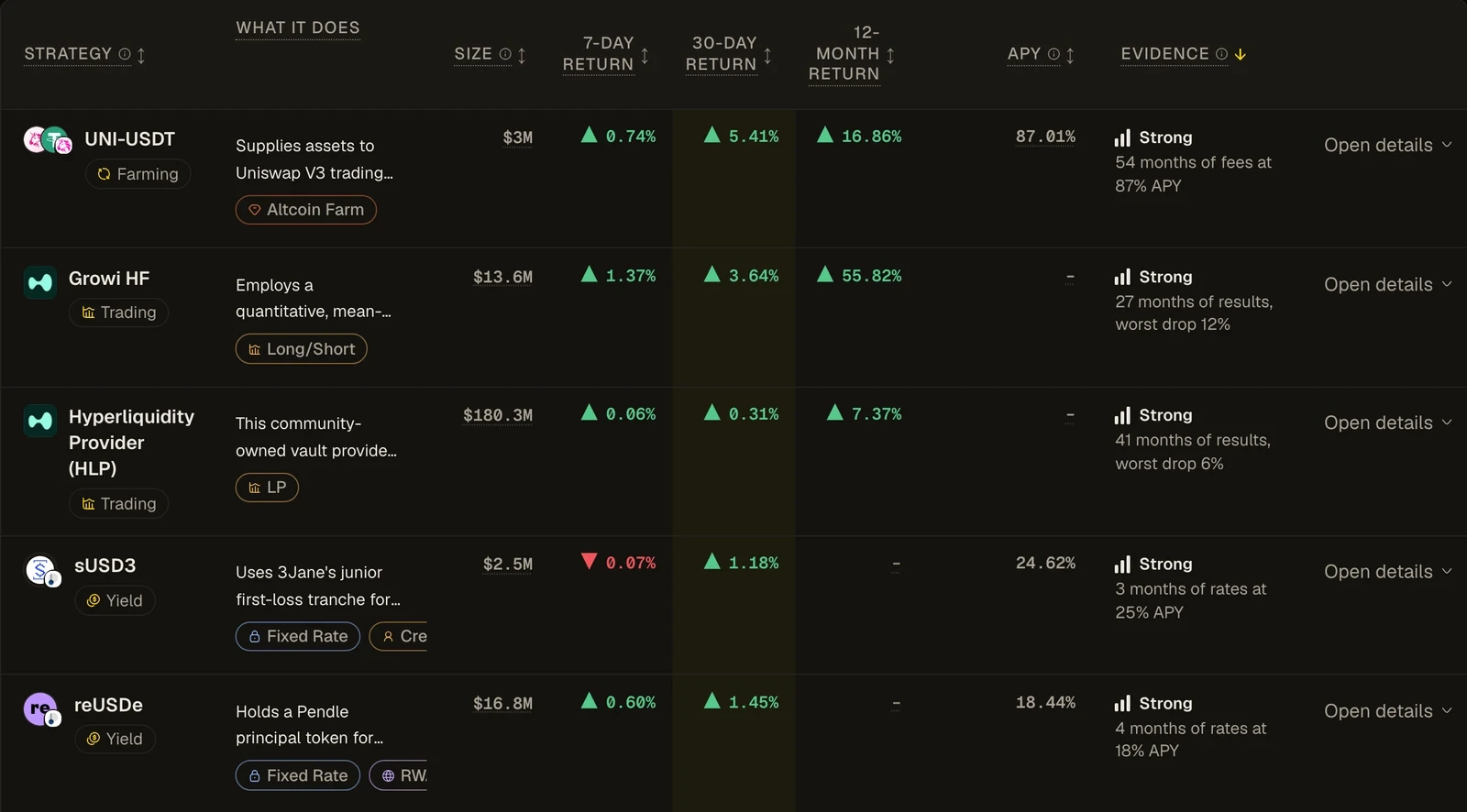Image resolution: width=1467 pixels, height=812 pixels.
Task: Click the reUSDe token icon
Action: [x=42, y=709]
